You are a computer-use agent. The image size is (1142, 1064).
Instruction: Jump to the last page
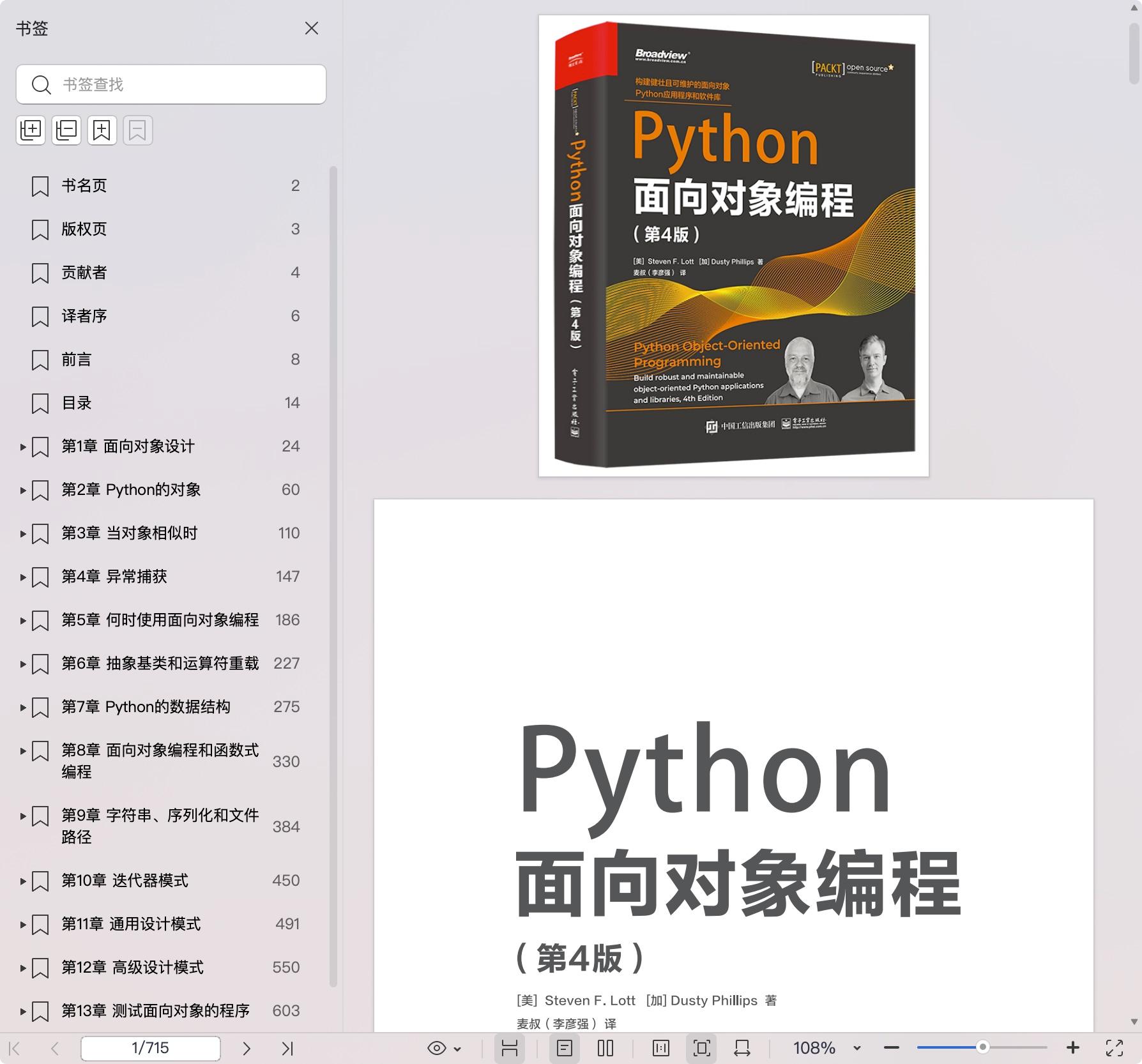pos(287,1048)
